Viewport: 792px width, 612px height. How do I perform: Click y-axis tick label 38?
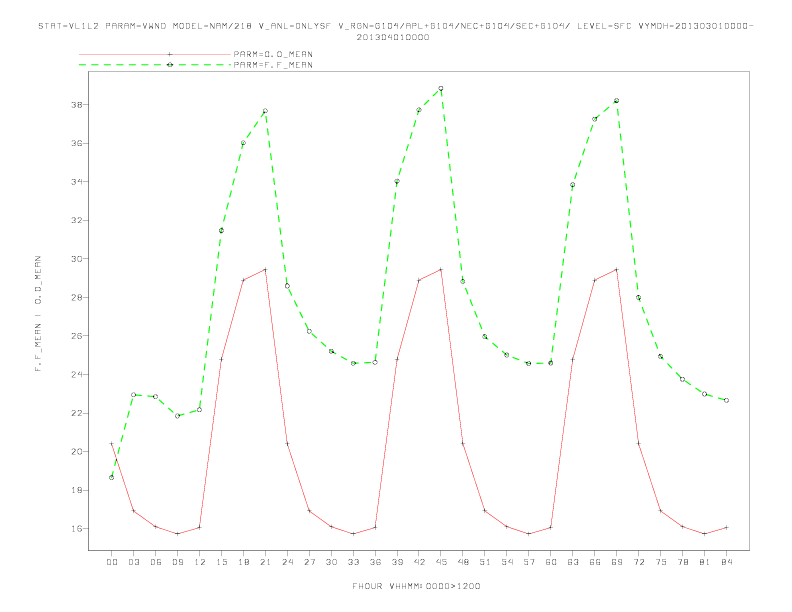(x=77, y=105)
